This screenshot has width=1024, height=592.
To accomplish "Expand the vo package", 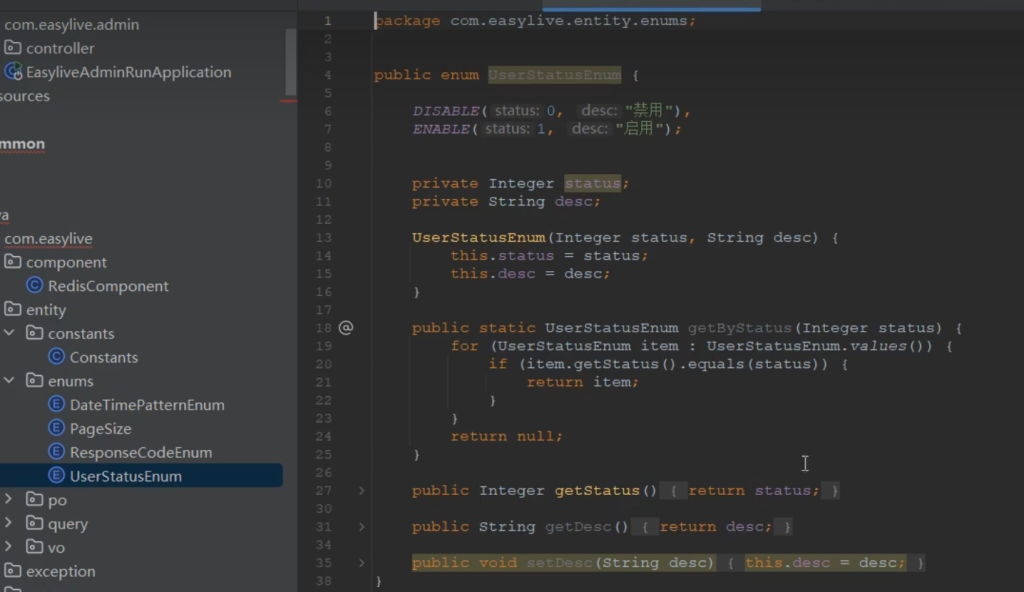I will tap(9, 547).
